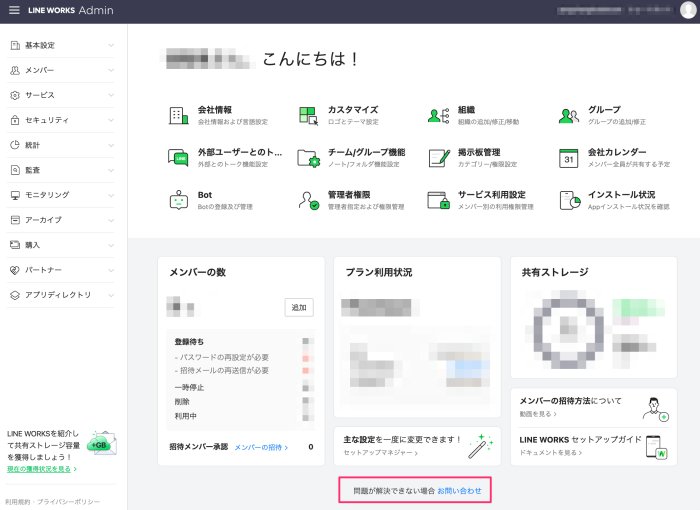
Task: Select the 基本設定 menu label
Action: tap(40, 45)
